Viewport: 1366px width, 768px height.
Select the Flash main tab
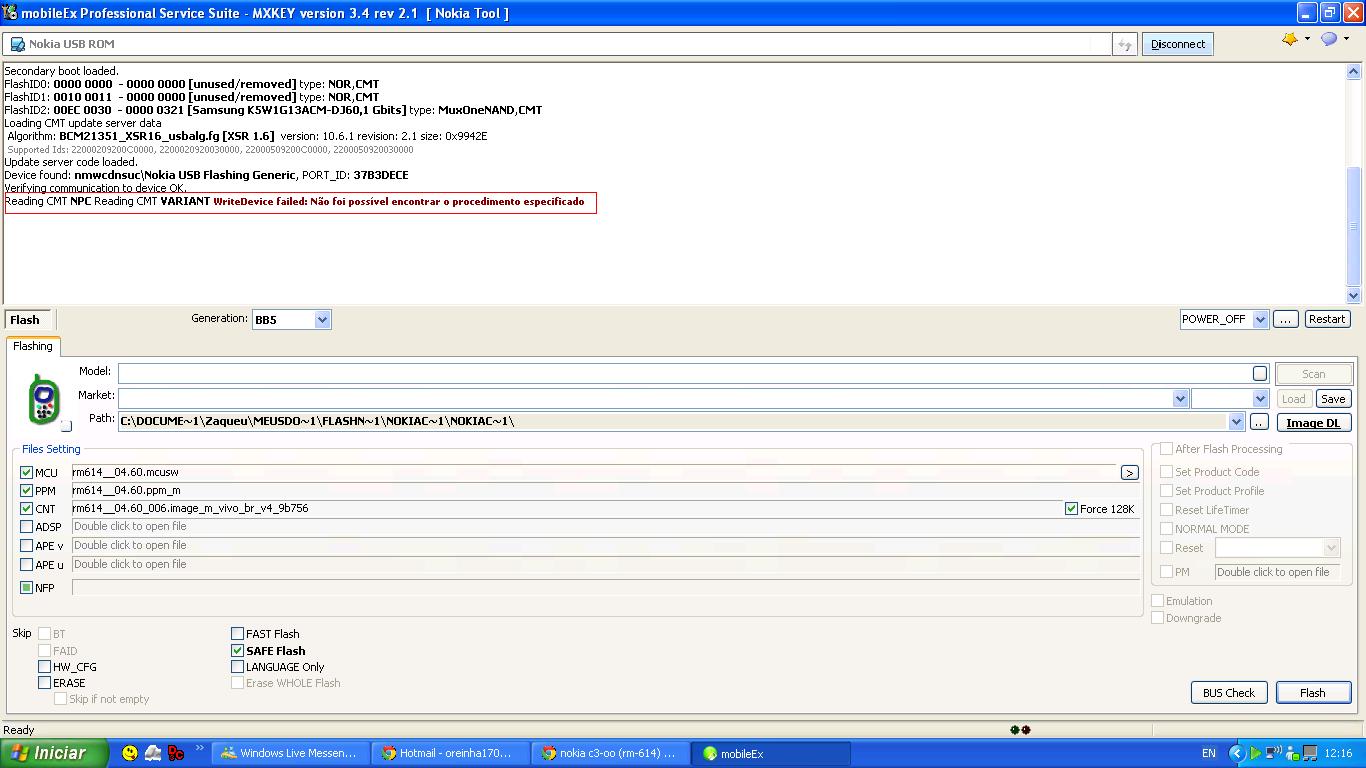tap(26, 320)
